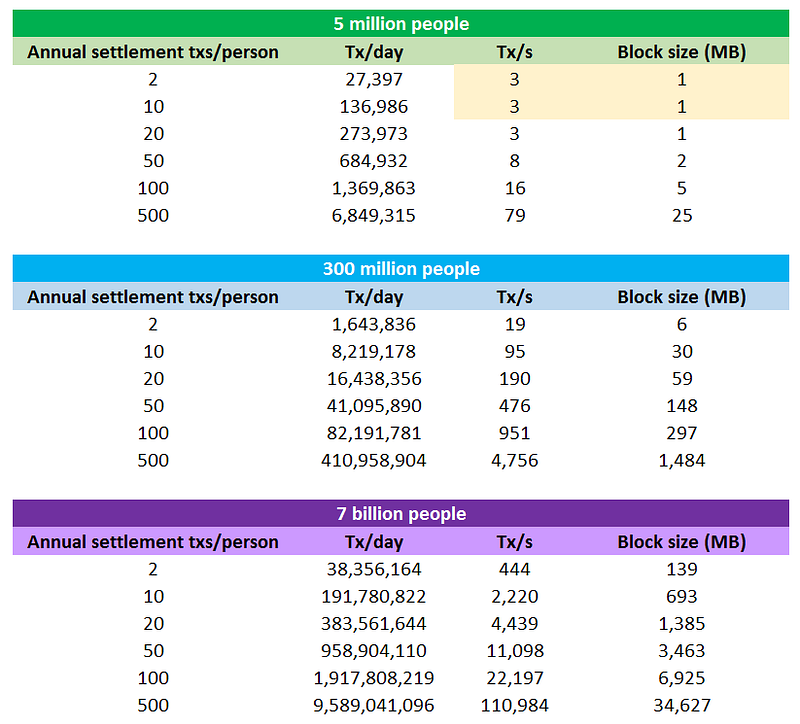Click the Tx/s 3 beside 273,973
Image resolution: width=800 pixels, height=724 pixels.
pyautogui.click(x=514, y=134)
